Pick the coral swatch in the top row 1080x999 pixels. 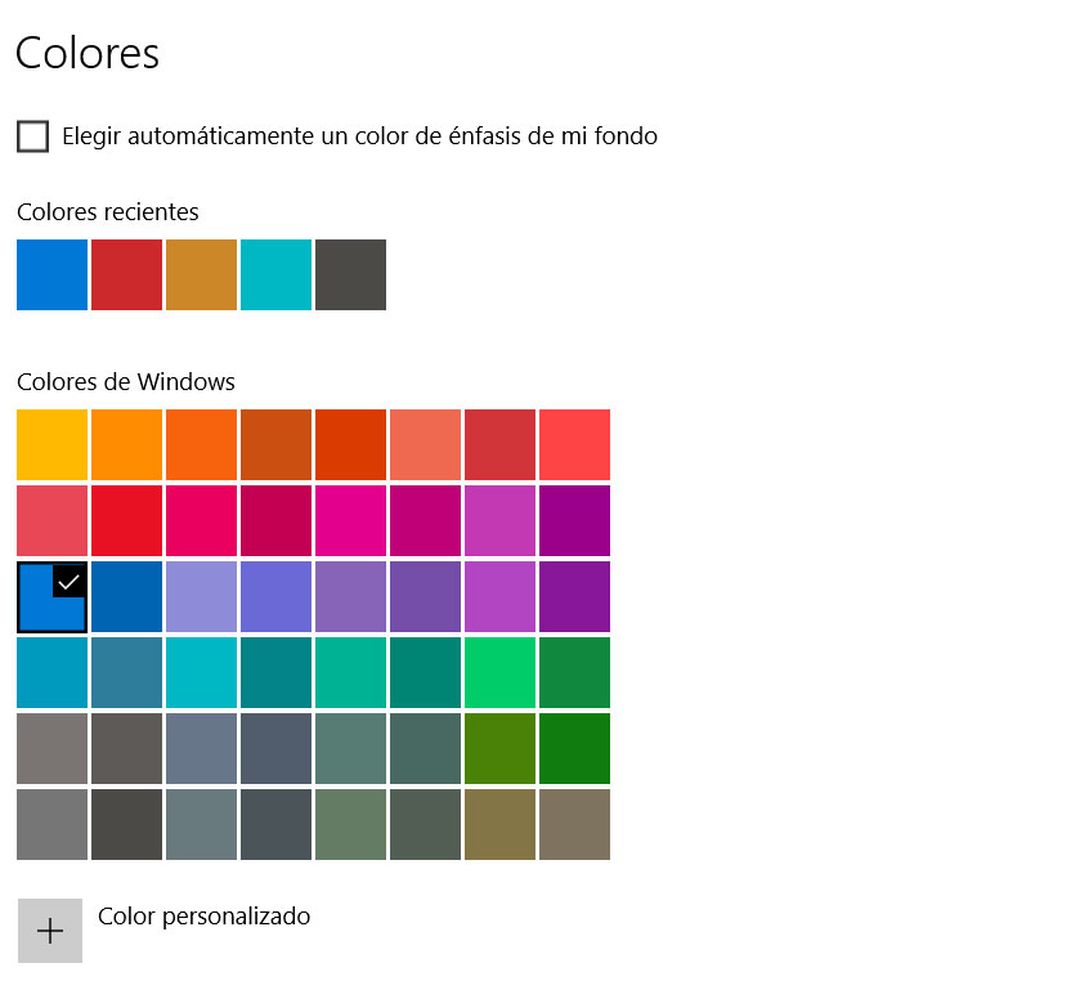click(x=424, y=444)
